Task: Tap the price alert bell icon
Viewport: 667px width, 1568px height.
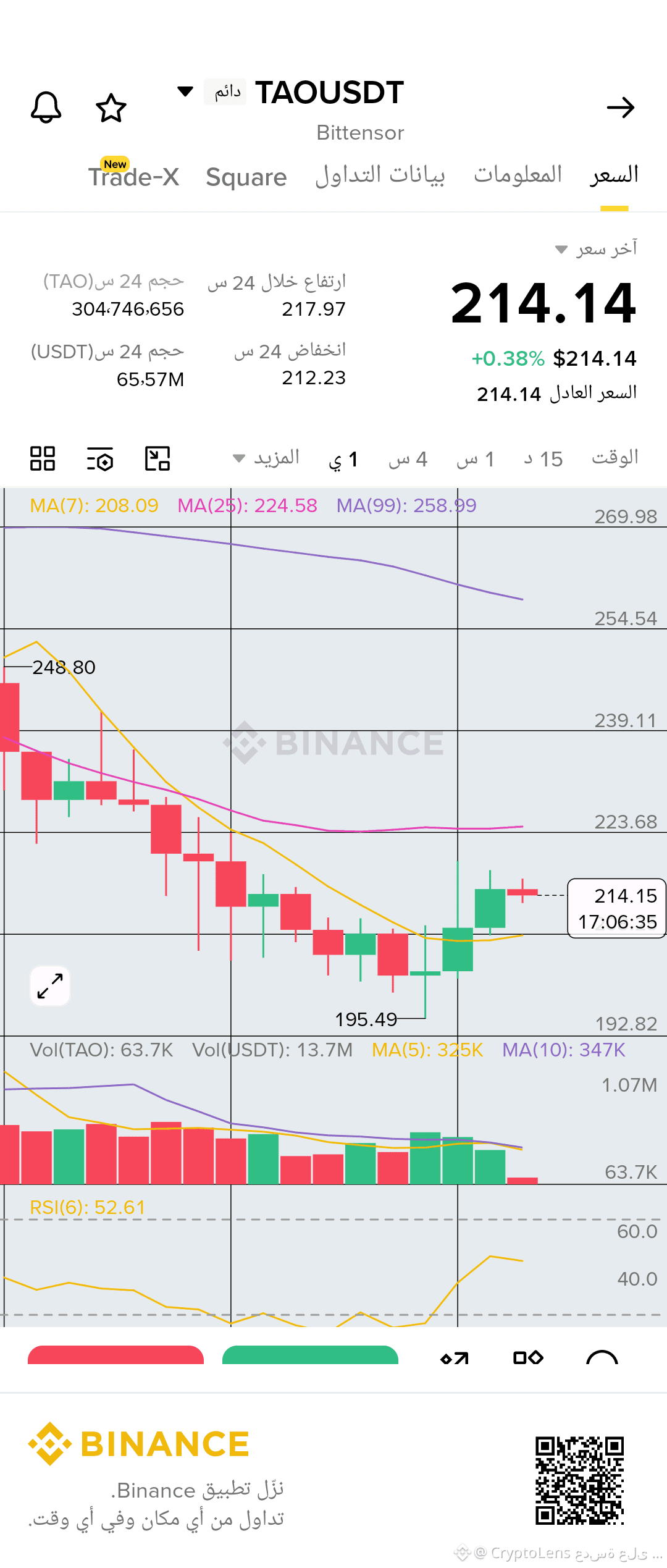Action: pos(46,107)
